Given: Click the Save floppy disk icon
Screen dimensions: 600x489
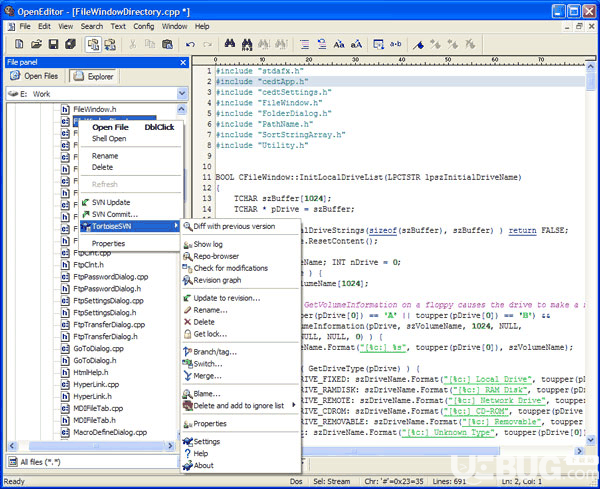Looking at the screenshot, I should 54,44.
